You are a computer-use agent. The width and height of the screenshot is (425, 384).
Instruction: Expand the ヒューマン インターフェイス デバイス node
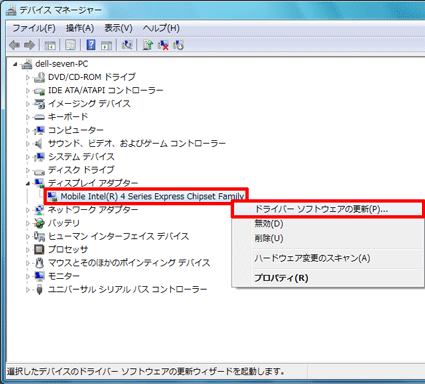tap(28, 236)
